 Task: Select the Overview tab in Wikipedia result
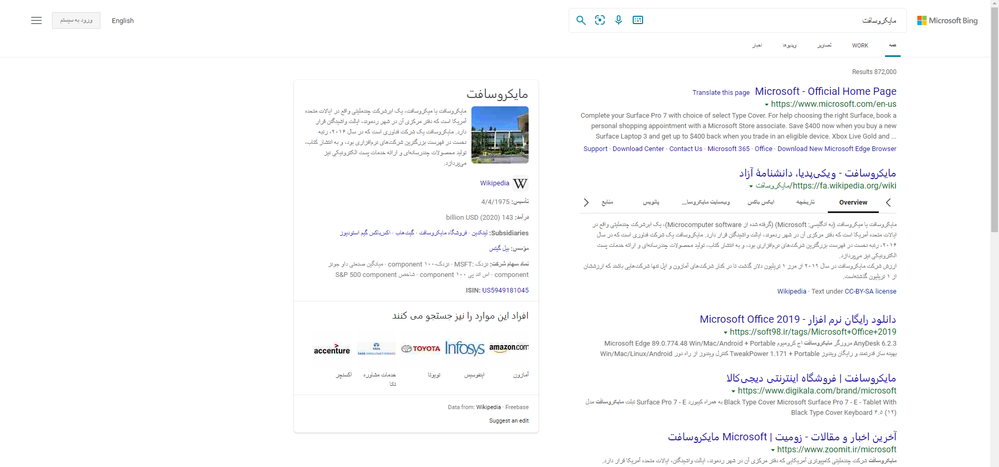853,203
